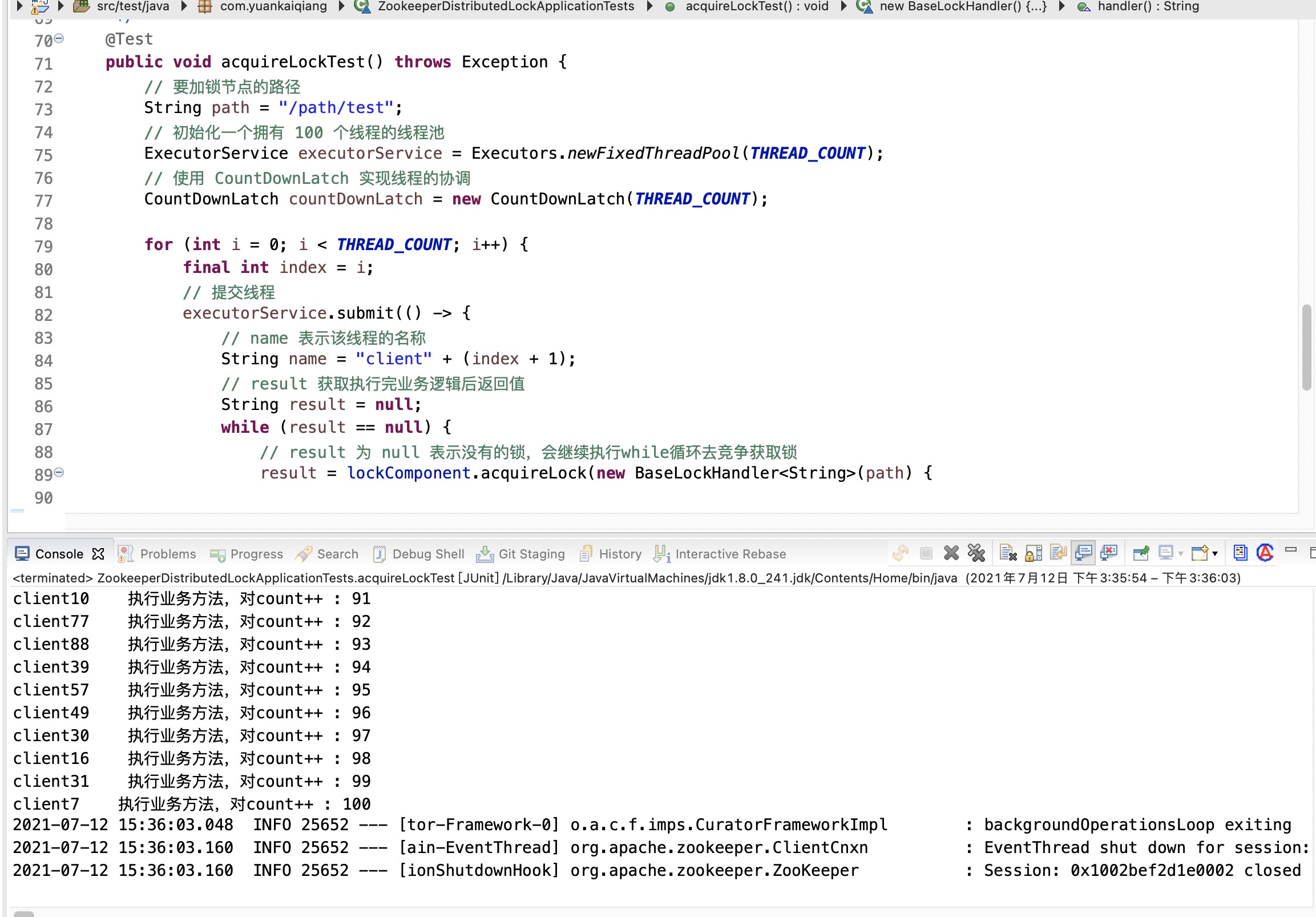
Task: Select acquireLockTest() : void in breadcrumb
Action: [x=757, y=6]
